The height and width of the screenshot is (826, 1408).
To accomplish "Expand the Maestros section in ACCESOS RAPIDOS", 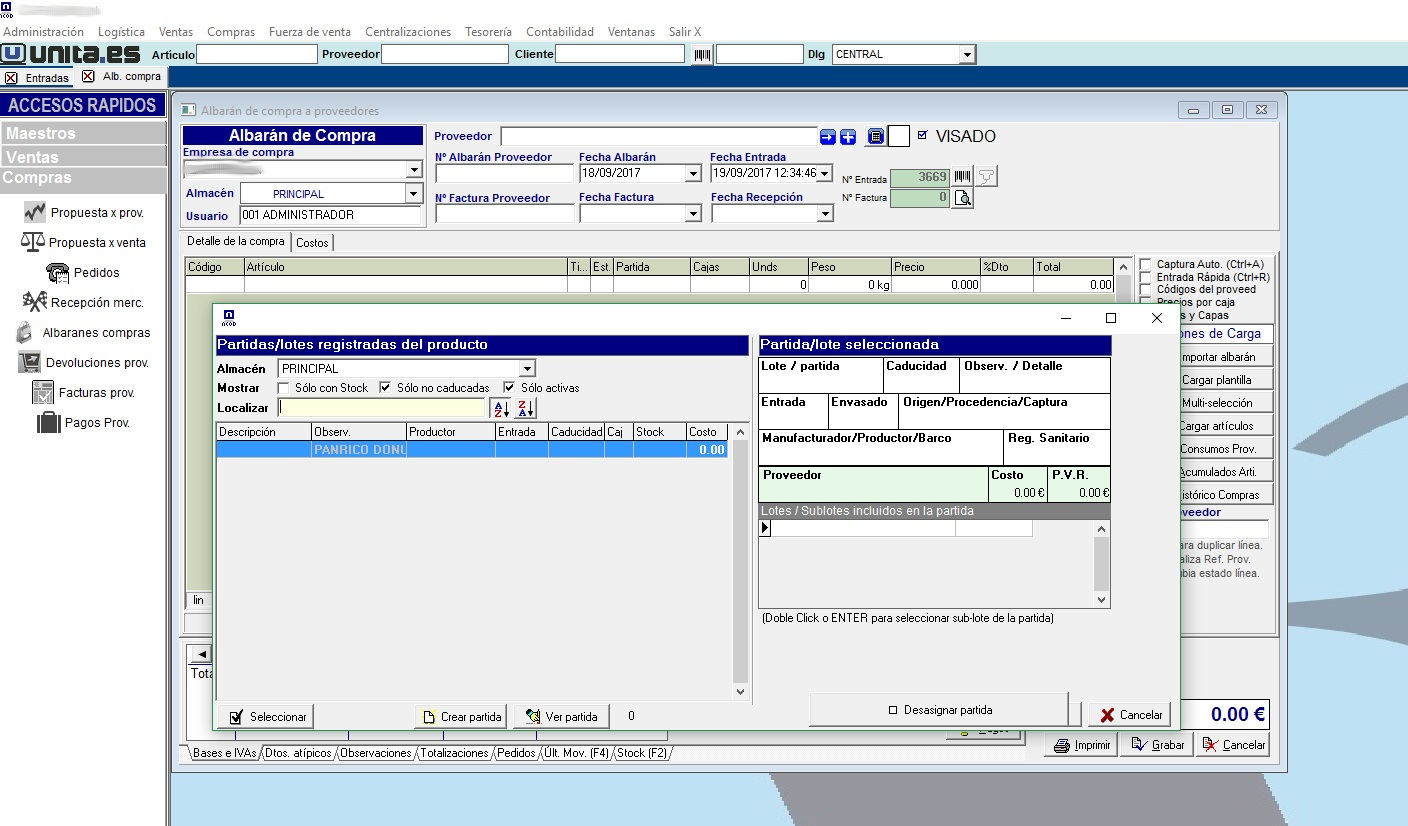I will pos(83,133).
